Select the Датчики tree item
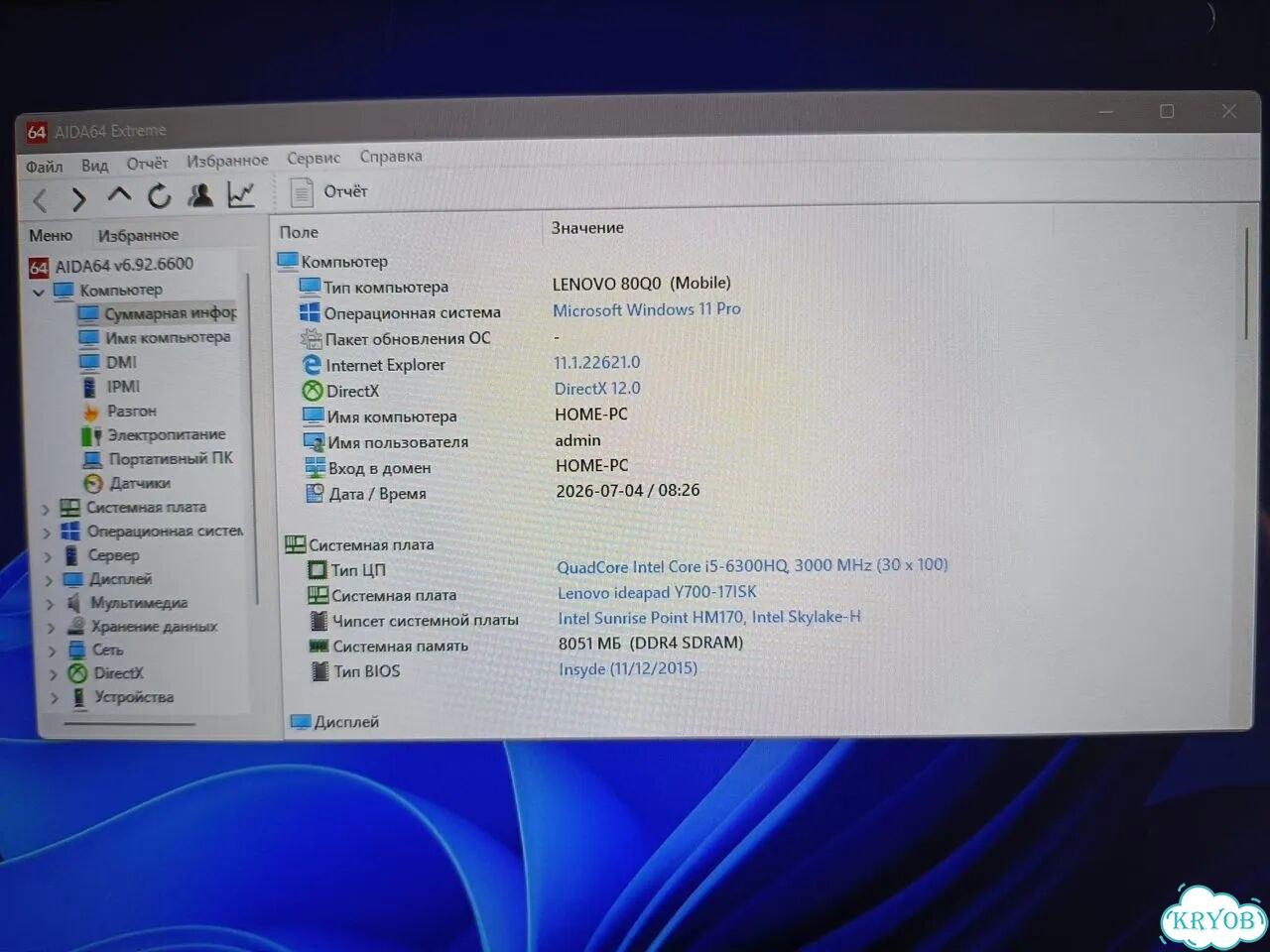The height and width of the screenshot is (952, 1270). point(127,483)
